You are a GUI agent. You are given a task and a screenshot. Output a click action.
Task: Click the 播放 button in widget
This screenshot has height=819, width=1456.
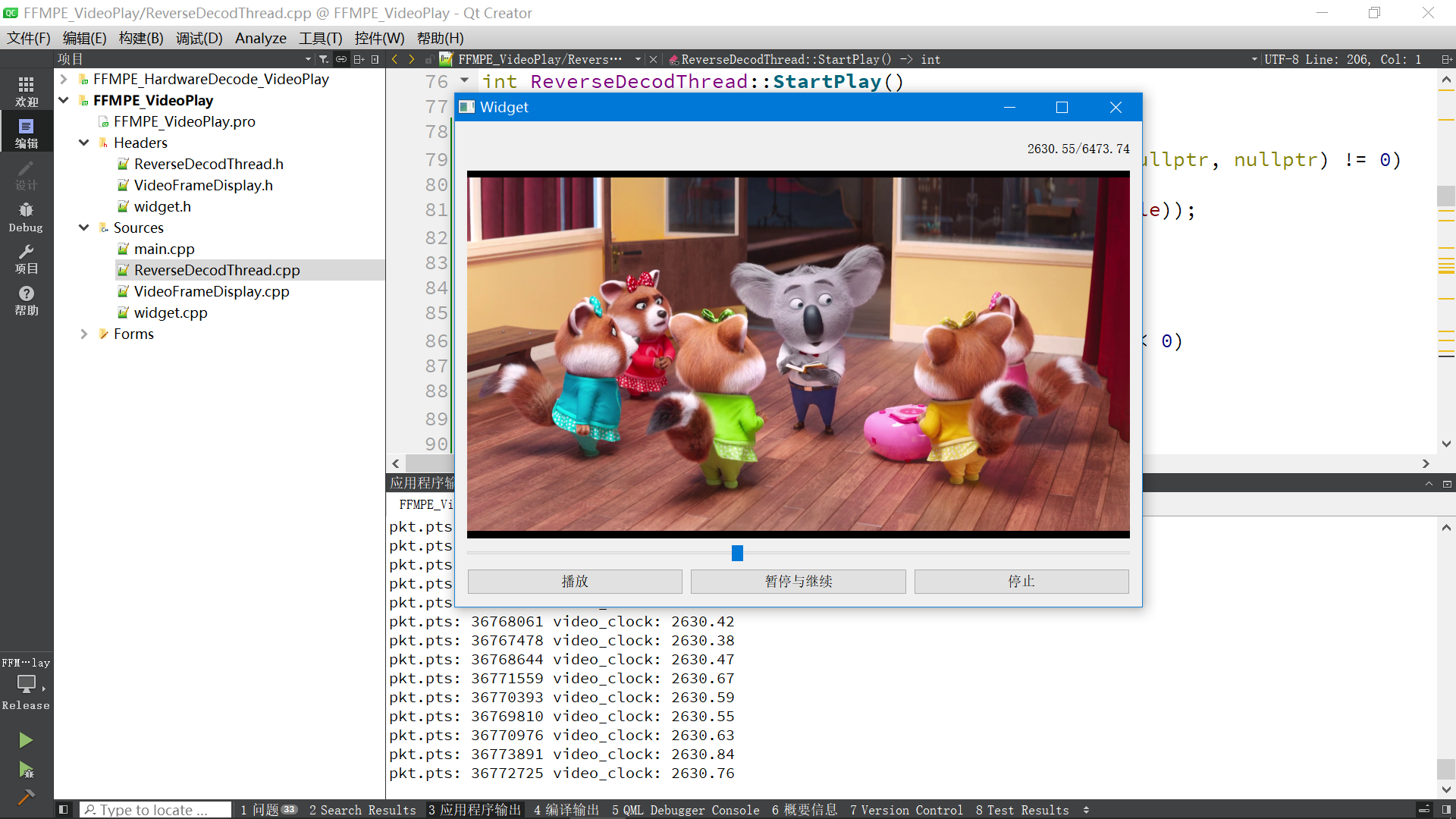click(x=575, y=581)
